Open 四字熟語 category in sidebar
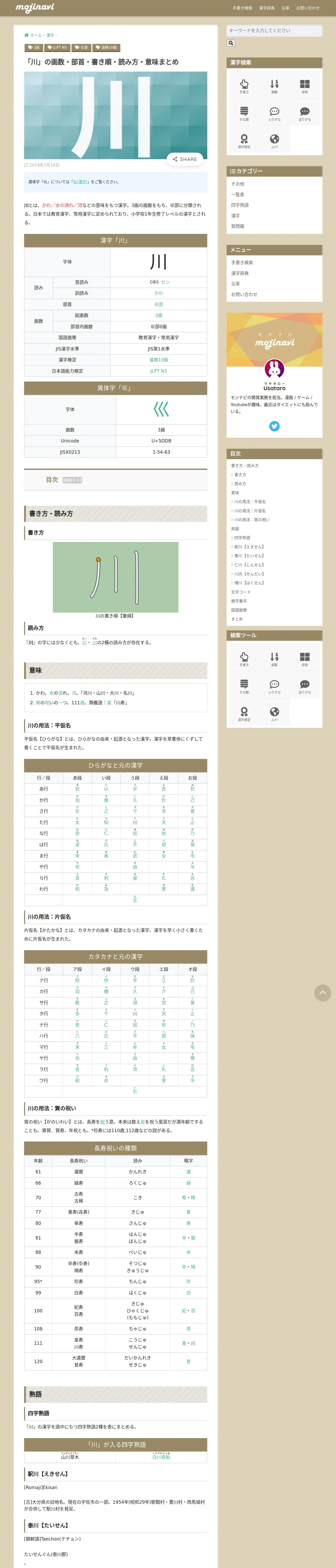This screenshot has width=336, height=1568. coord(240,205)
